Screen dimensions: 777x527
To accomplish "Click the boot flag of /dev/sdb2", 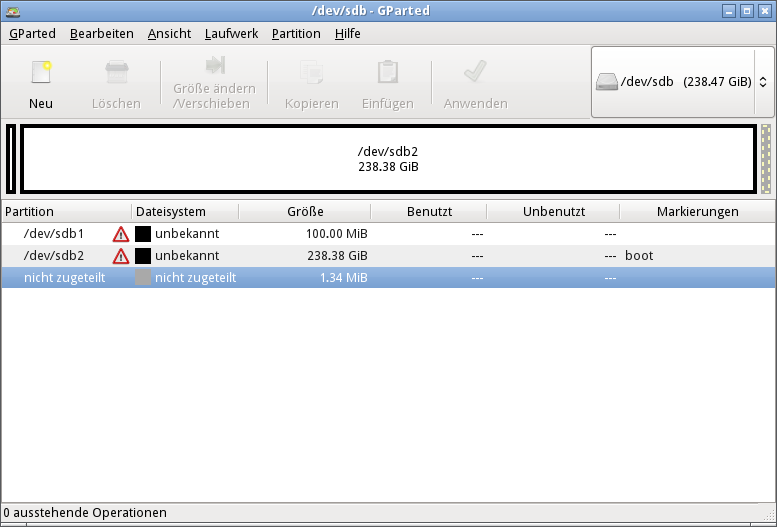I will coord(639,256).
